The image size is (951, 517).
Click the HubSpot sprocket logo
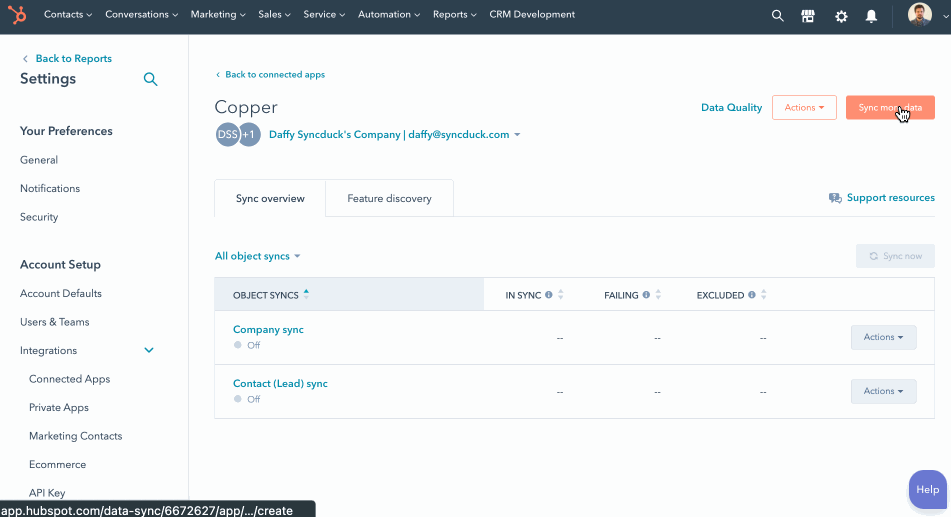coord(17,15)
